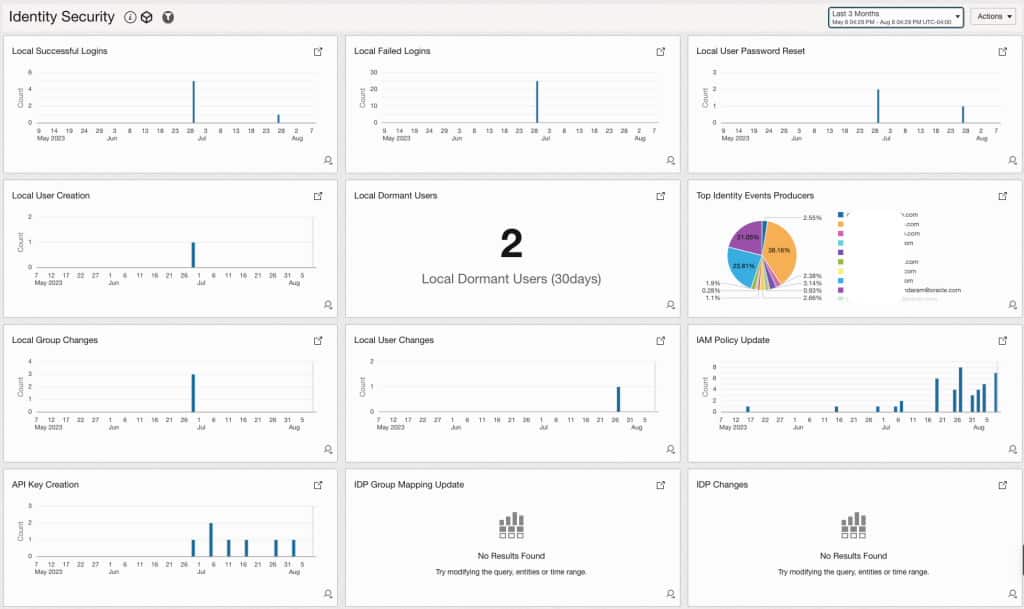Open Local Failed Logins in a larger view

(661, 50)
